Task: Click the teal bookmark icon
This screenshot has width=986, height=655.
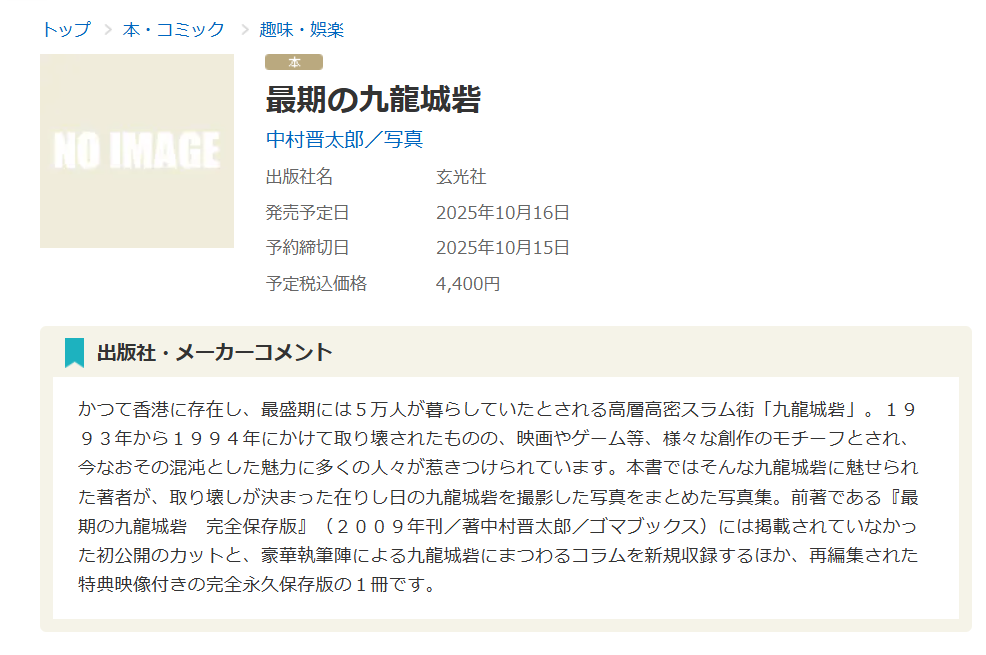Action: (74, 352)
